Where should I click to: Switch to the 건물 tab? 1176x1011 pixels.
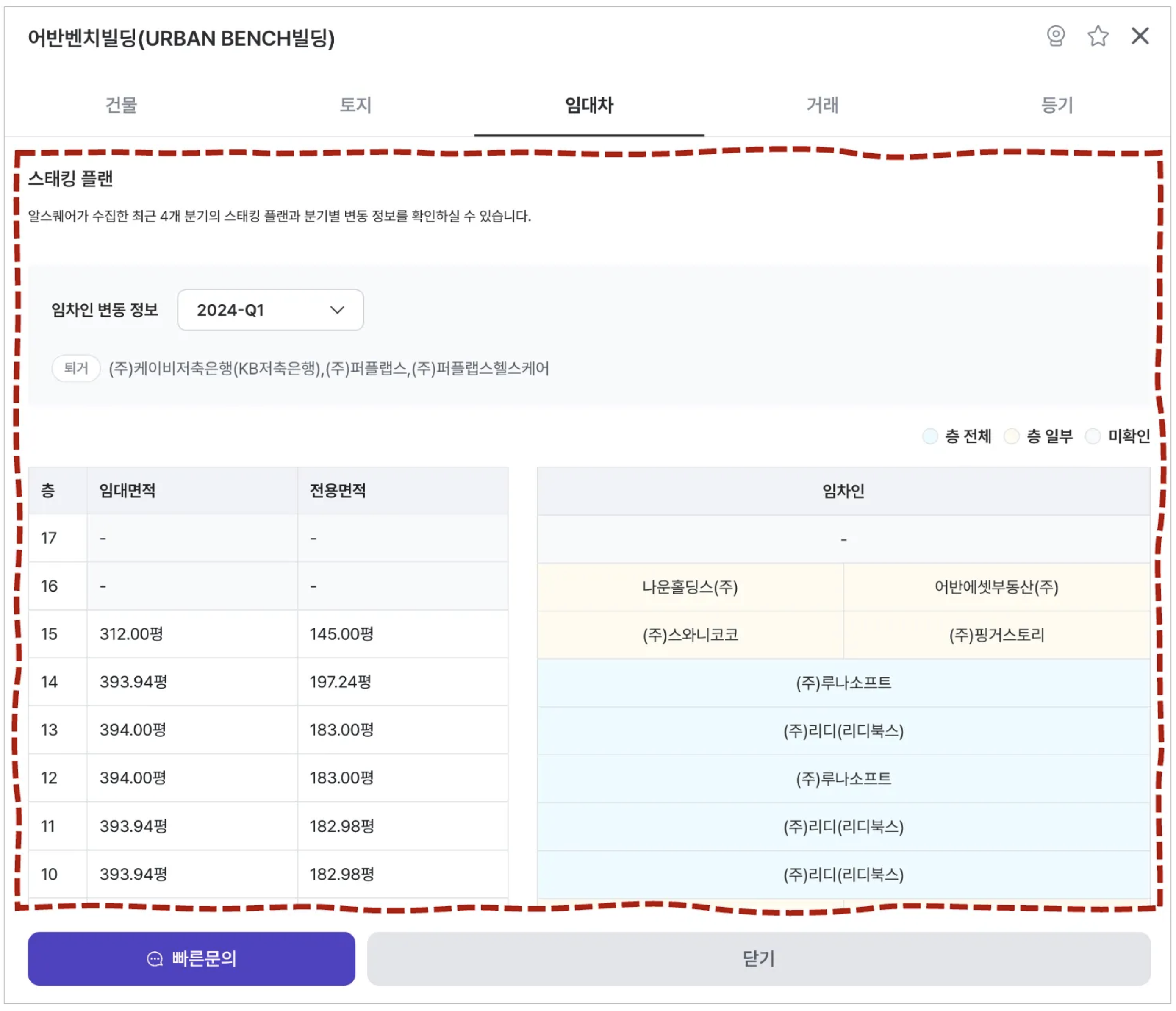pyautogui.click(x=121, y=105)
